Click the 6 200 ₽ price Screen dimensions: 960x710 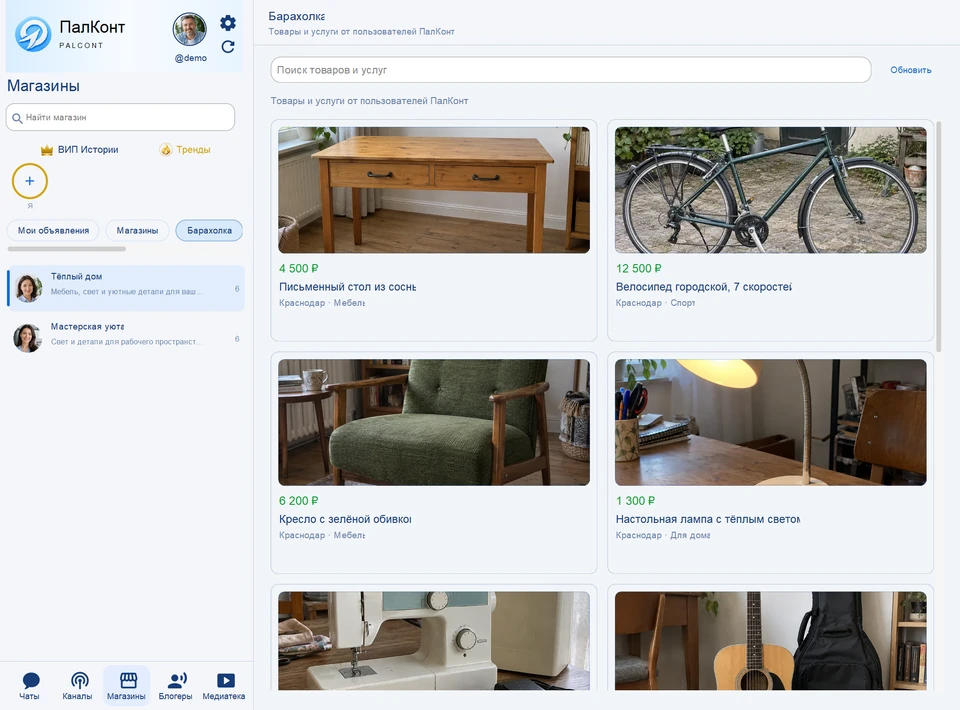point(299,501)
